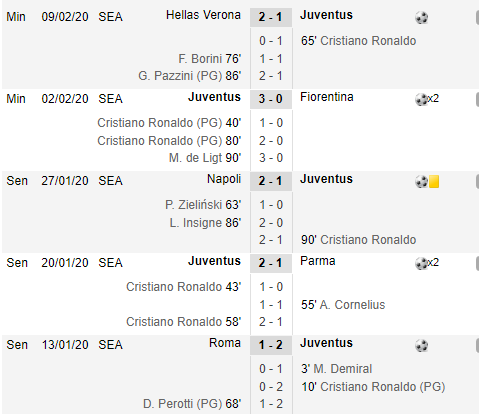The image size is (479, 414).
Task: Click the goal ball icon in Roma match row
Action: point(421,345)
